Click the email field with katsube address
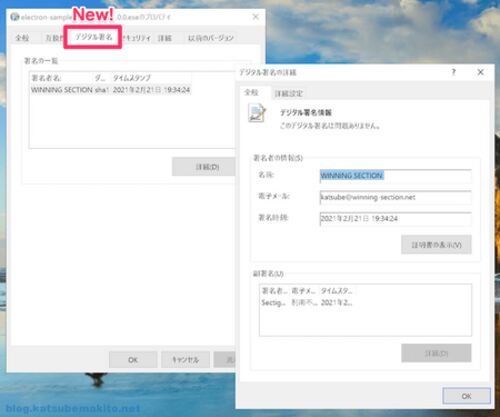500x417 pixels. pyautogui.click(x=395, y=197)
